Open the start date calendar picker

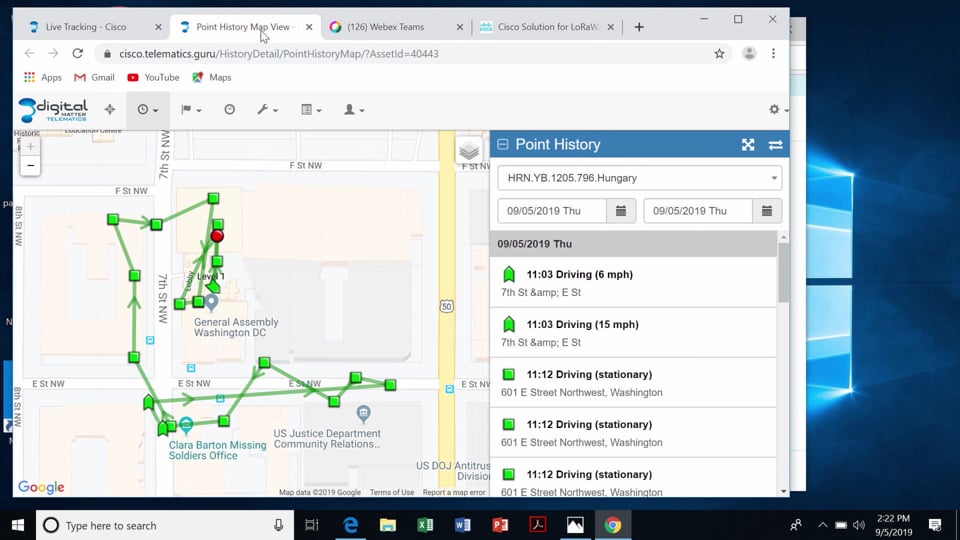coord(621,211)
